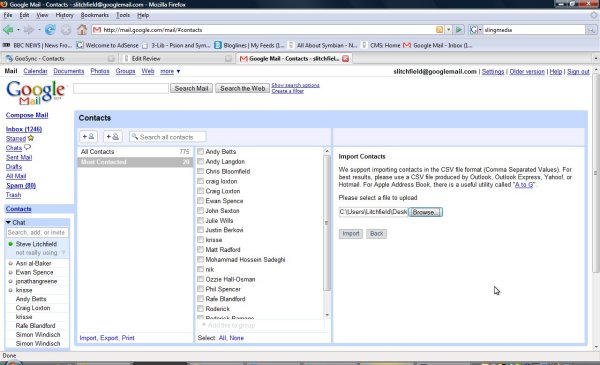
Task: Check the Matt Radford checkbox
Action: pyautogui.click(x=200, y=249)
